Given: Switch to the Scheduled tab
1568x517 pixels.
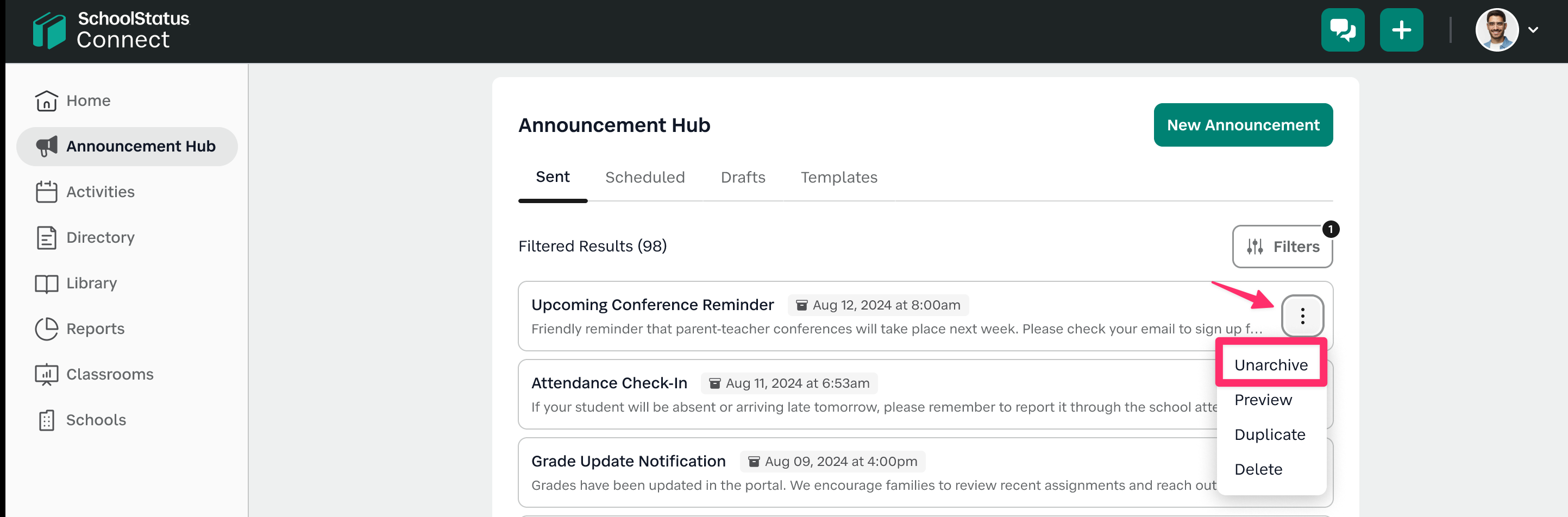Looking at the screenshot, I should [644, 177].
